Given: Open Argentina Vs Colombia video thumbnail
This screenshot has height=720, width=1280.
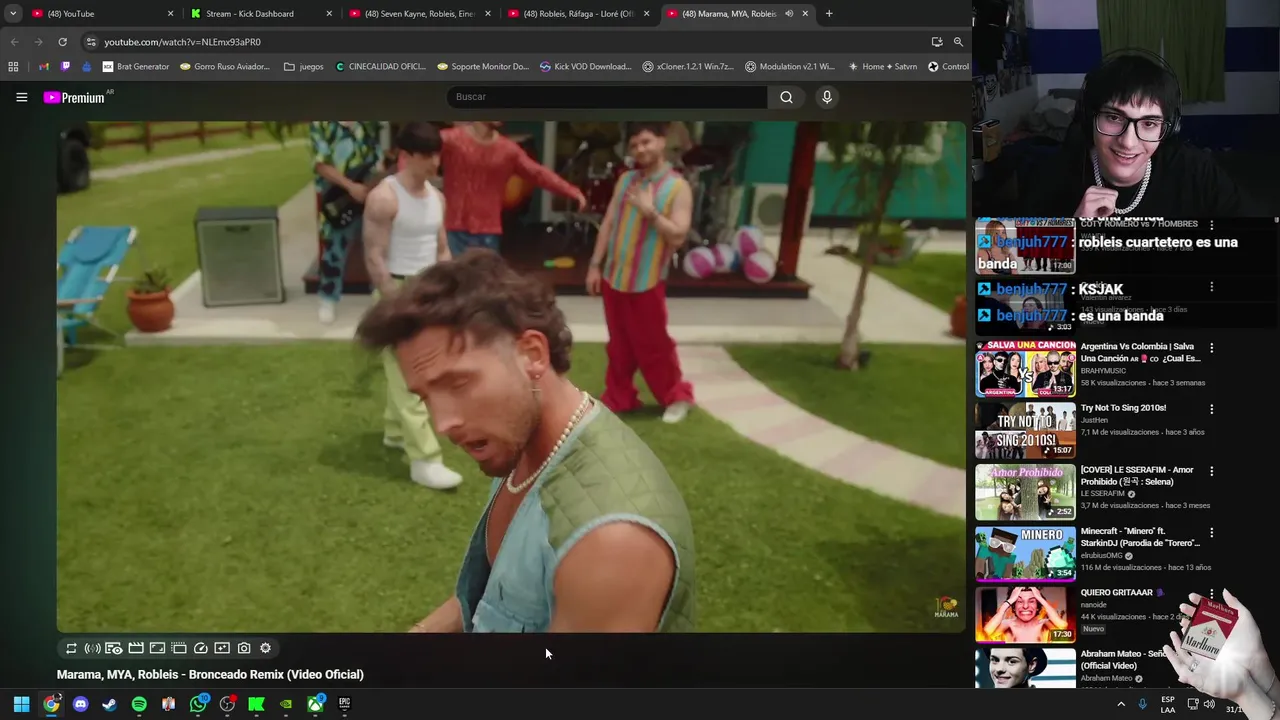Looking at the screenshot, I should [x=1025, y=368].
